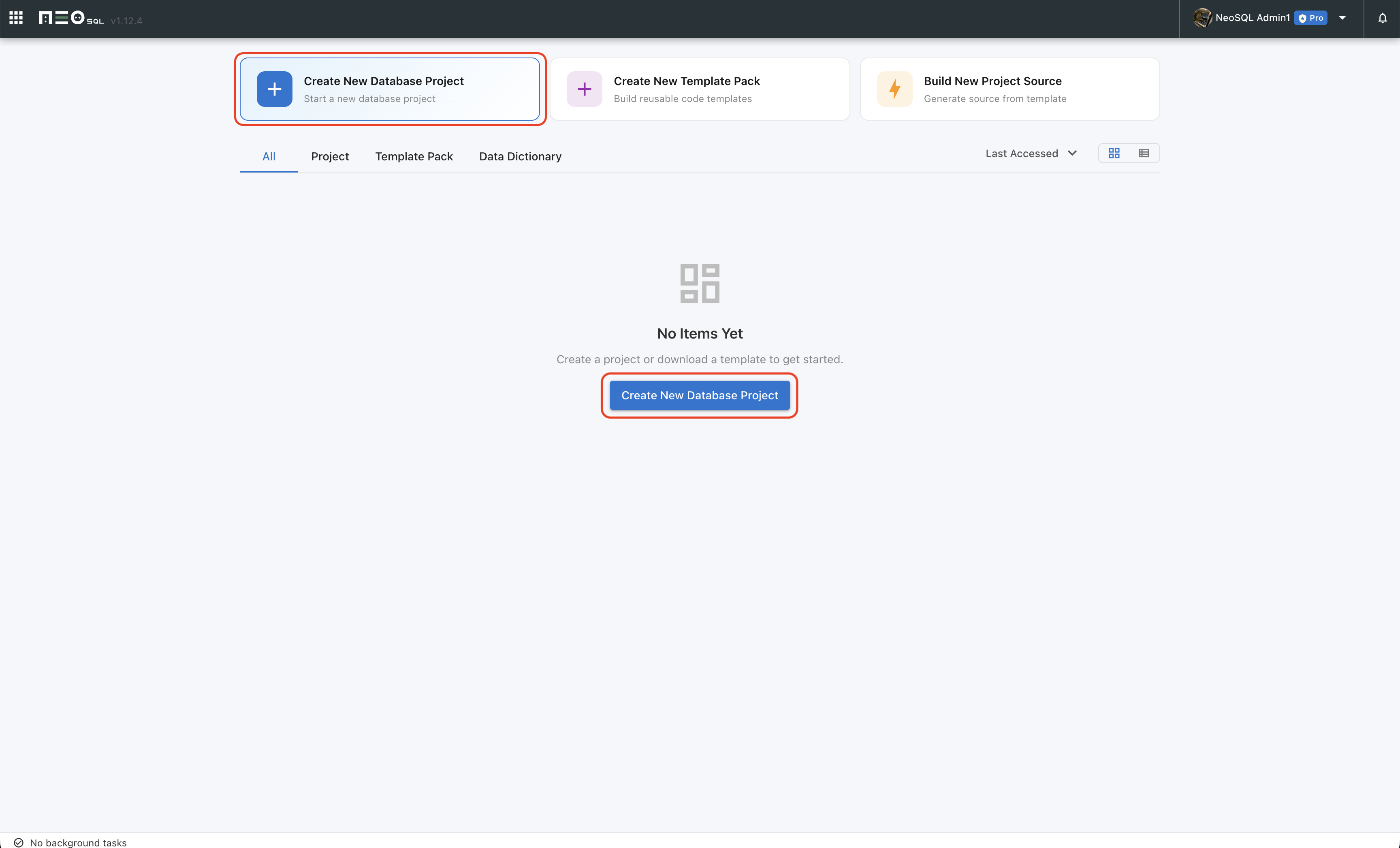Click the blue Create New Database Project button
Screen dimensions: 1400x848
[x=700, y=395]
